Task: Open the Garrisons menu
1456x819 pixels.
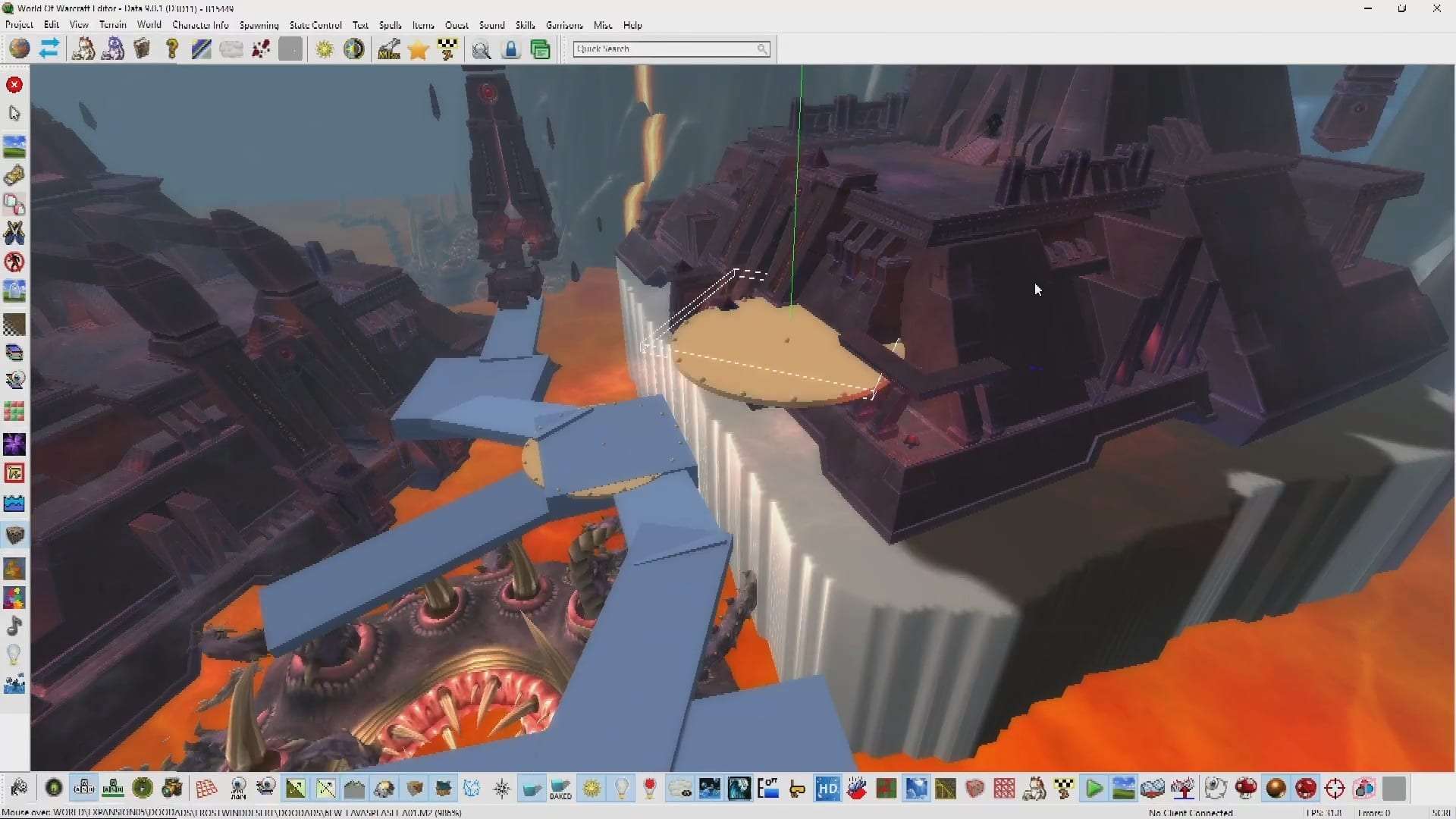Action: tap(564, 25)
